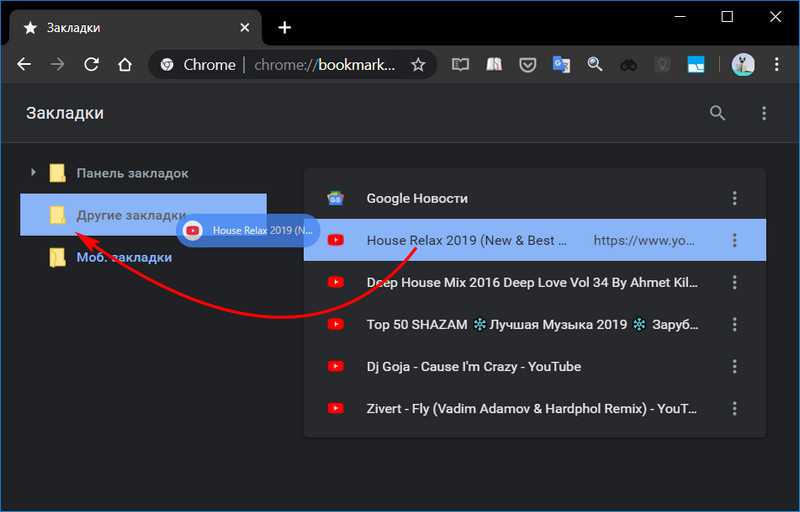Image resolution: width=800 pixels, height=512 pixels.
Task: Open more actions for Zivert - Fly bookmark
Action: pyautogui.click(x=735, y=408)
